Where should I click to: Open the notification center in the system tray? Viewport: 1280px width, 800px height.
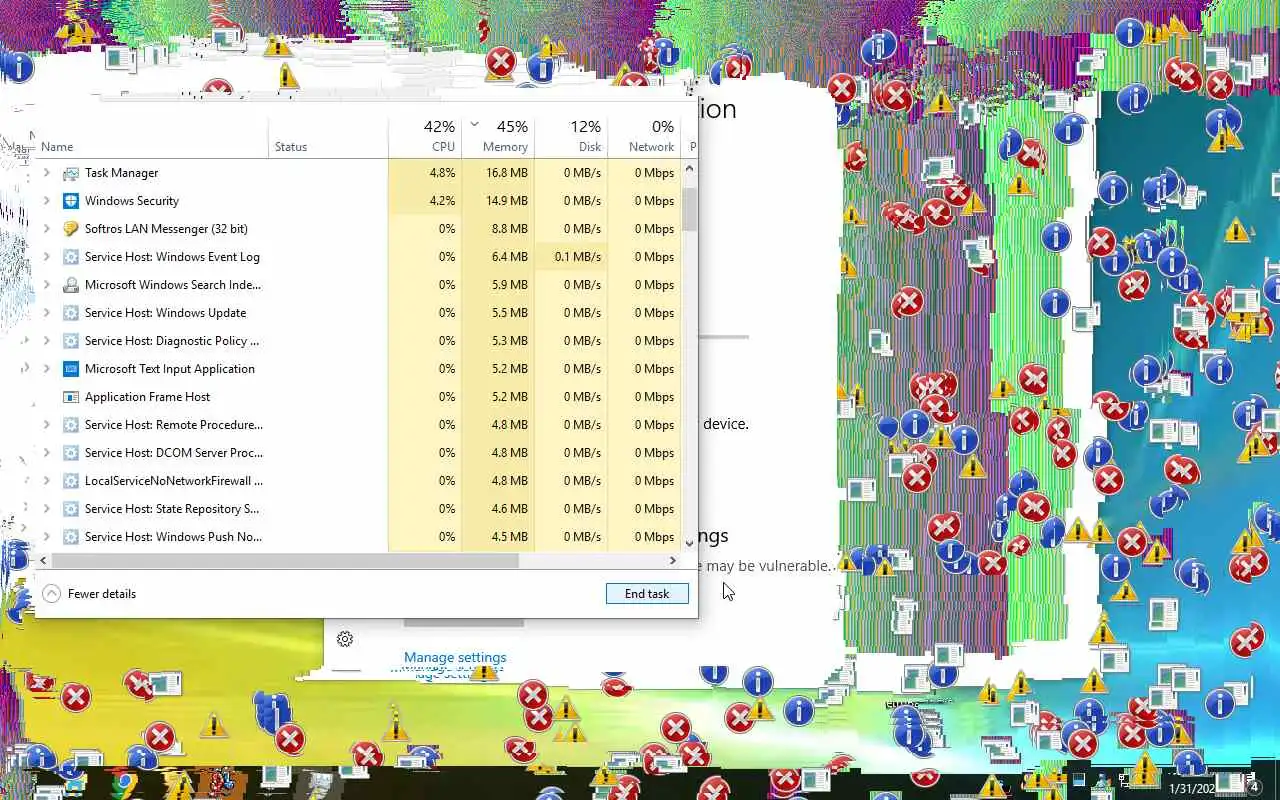(x=1255, y=787)
